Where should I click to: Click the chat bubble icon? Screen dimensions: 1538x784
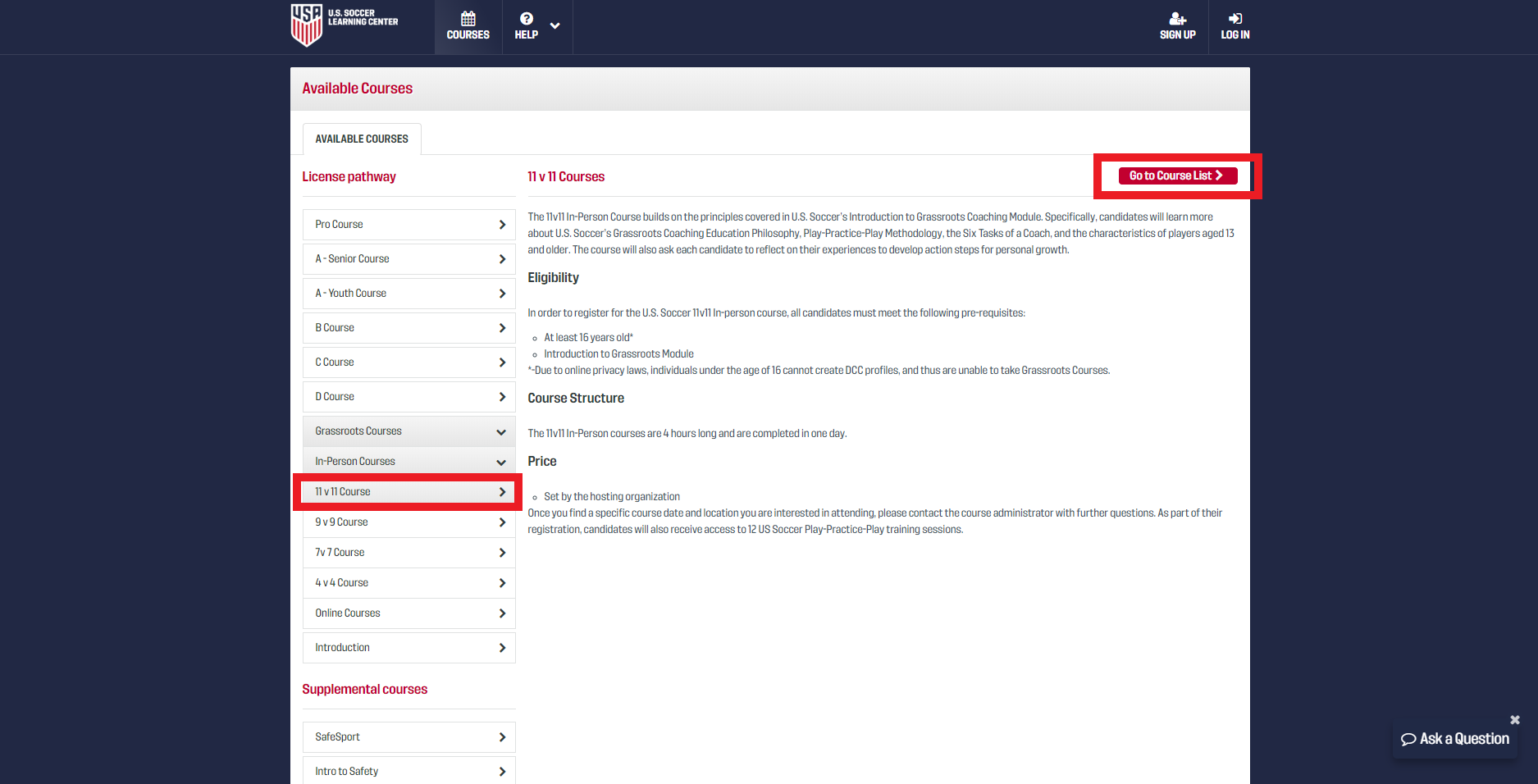[x=1408, y=739]
